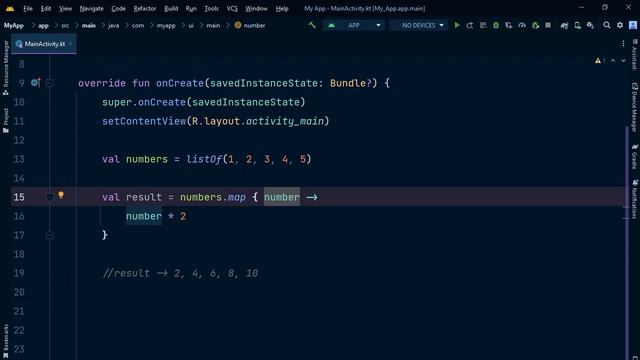The image size is (640, 360).
Task: Run the app with the green play icon
Action: point(457,25)
